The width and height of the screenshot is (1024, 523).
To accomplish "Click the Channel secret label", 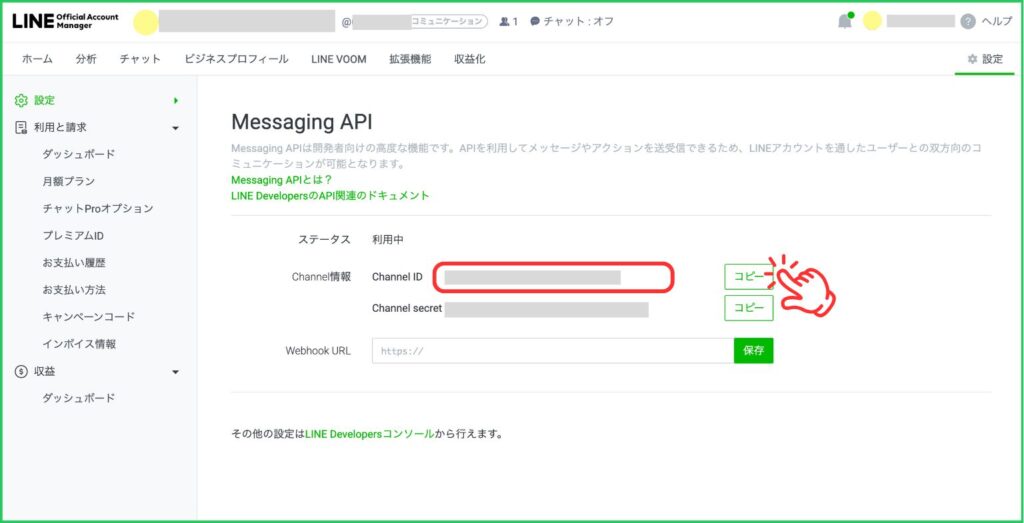I will click(407, 308).
